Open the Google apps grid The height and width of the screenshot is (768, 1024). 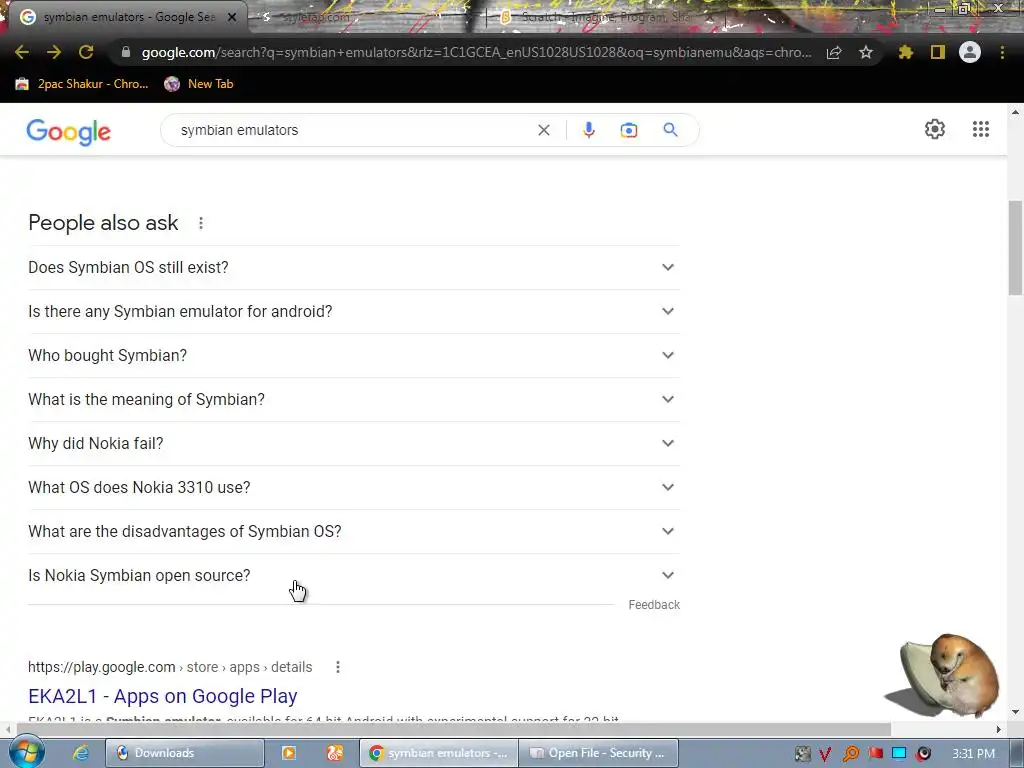(x=980, y=129)
